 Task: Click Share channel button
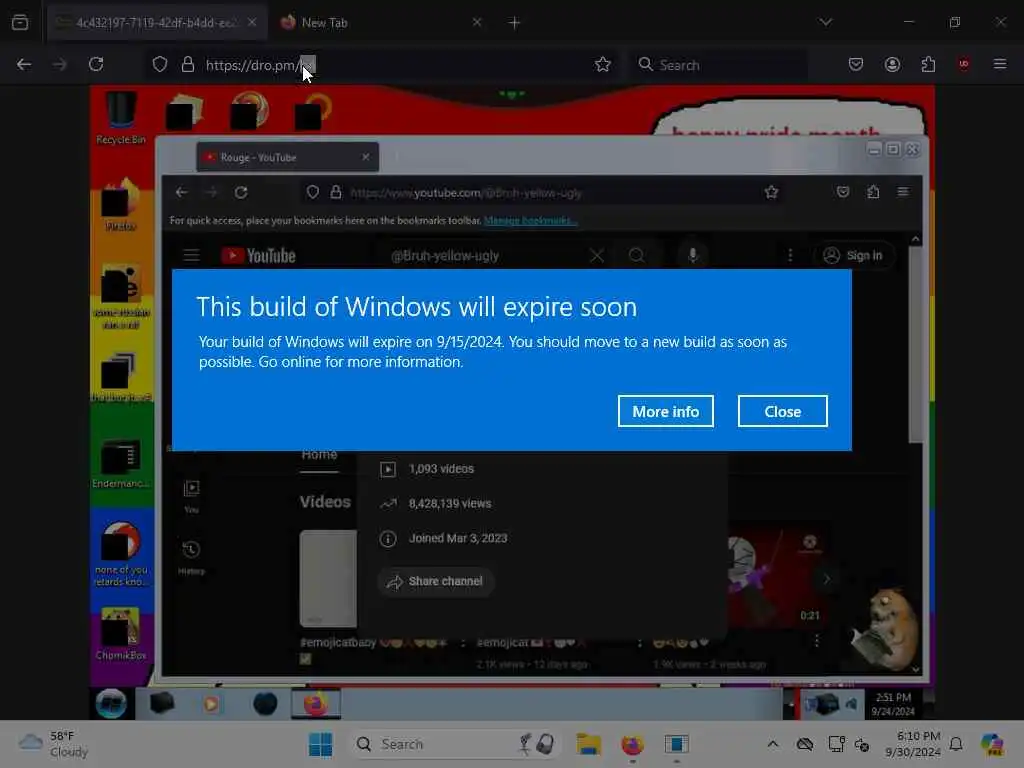coord(436,581)
